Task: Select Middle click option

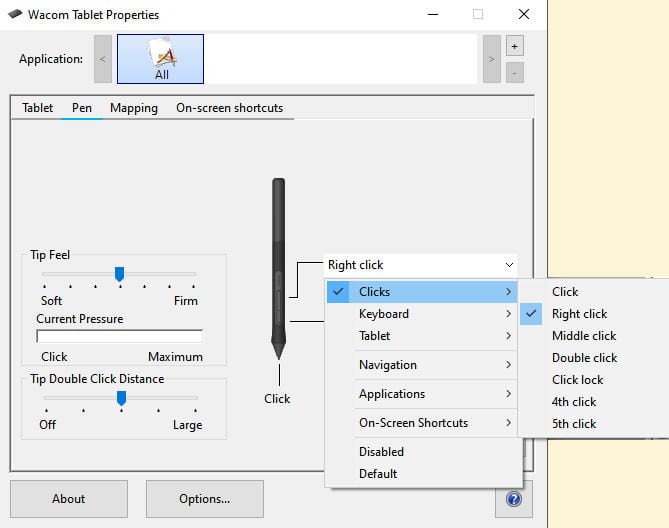Action: pyautogui.click(x=594, y=336)
